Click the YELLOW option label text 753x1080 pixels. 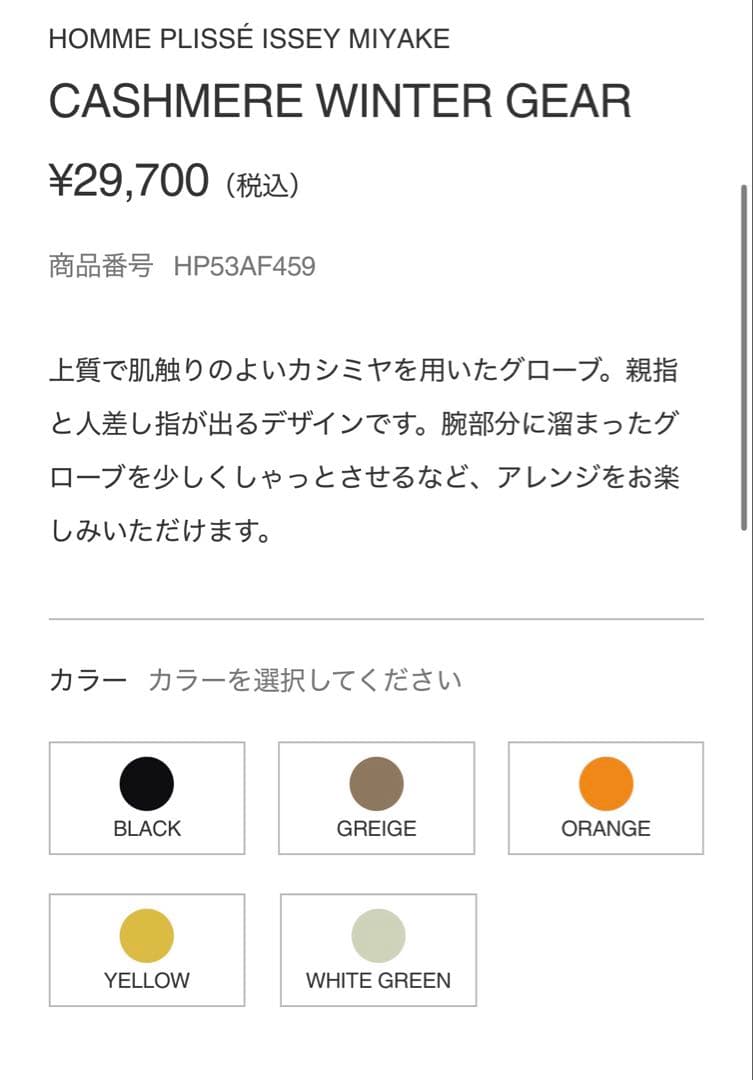coord(147,981)
